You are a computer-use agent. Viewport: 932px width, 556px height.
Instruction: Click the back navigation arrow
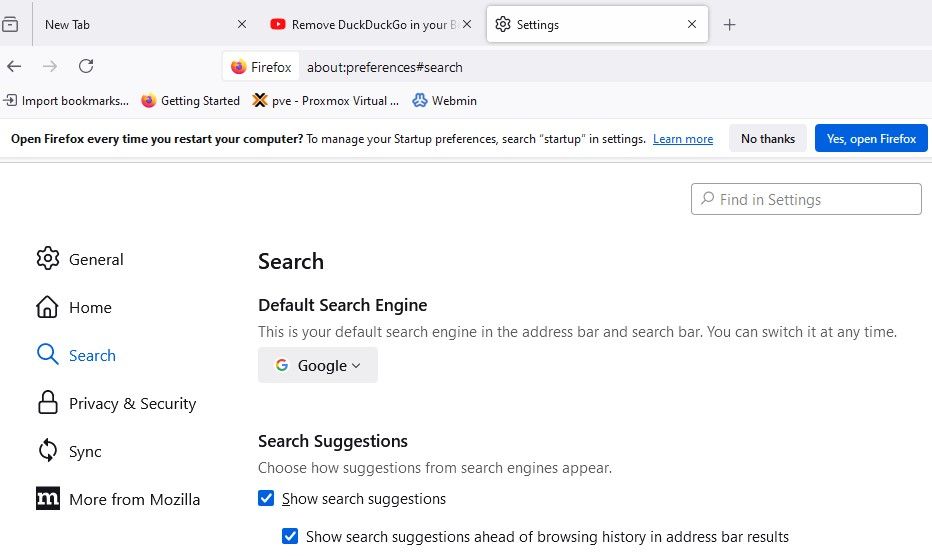14,67
